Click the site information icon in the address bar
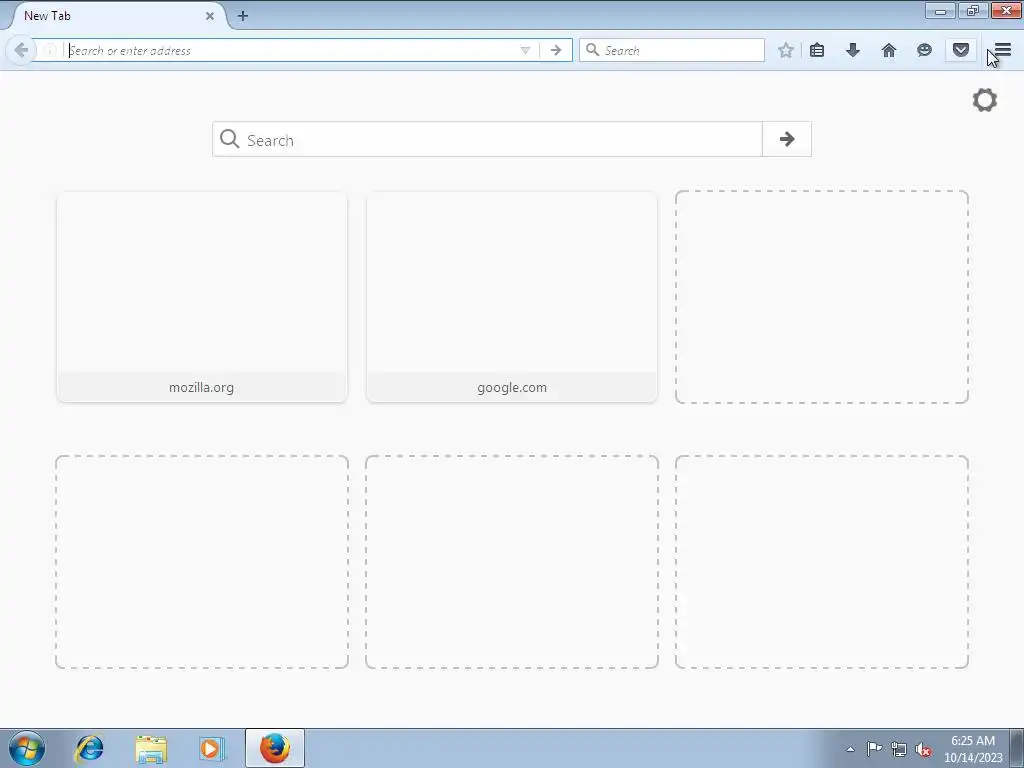1024x768 pixels. tap(50, 50)
